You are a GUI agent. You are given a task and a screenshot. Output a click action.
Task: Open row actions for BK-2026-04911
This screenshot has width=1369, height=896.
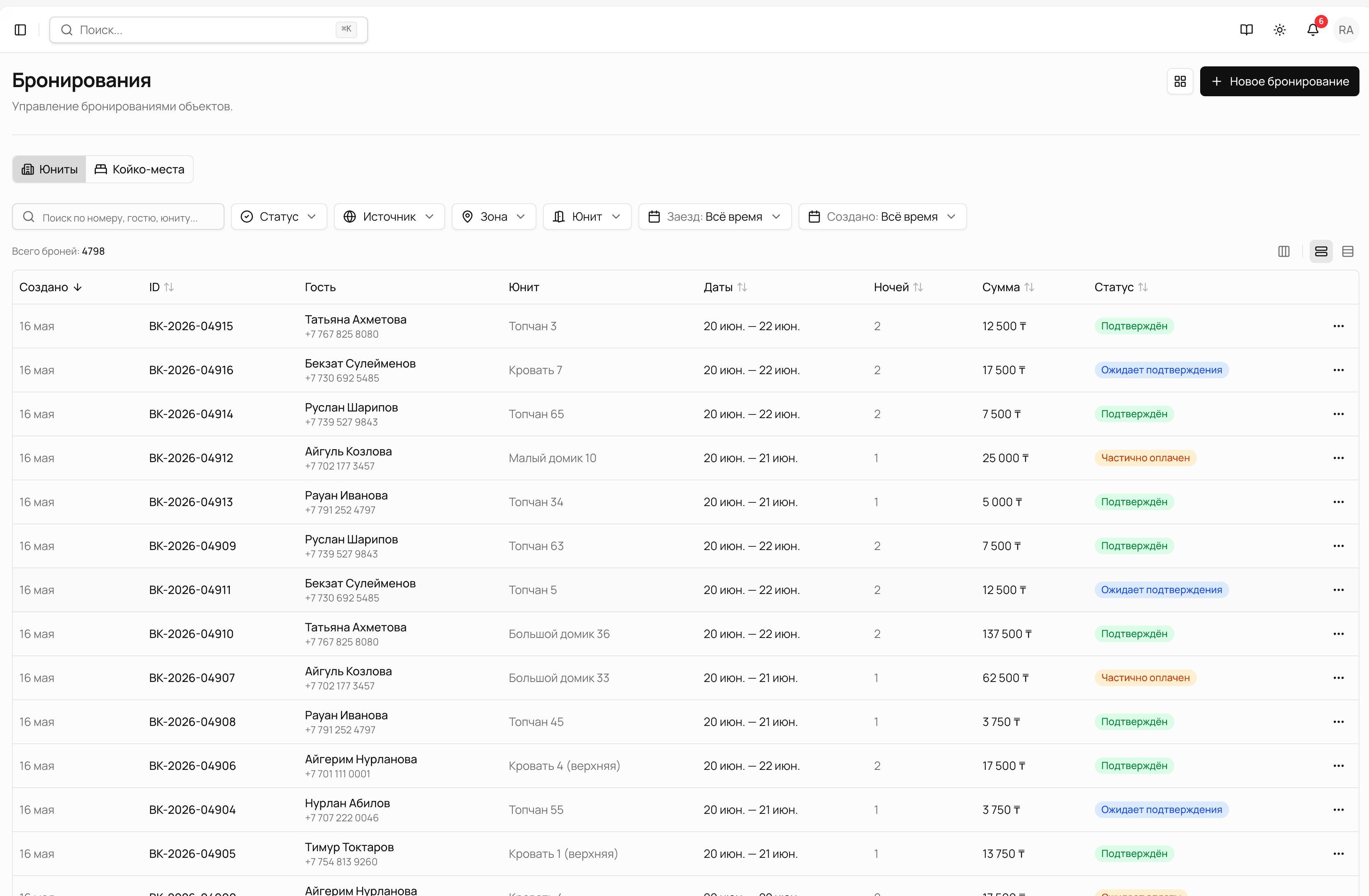point(1339,590)
